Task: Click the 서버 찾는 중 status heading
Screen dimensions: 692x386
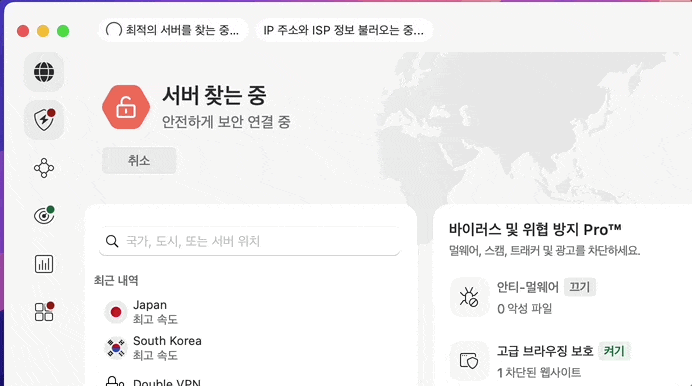Action: point(214,96)
